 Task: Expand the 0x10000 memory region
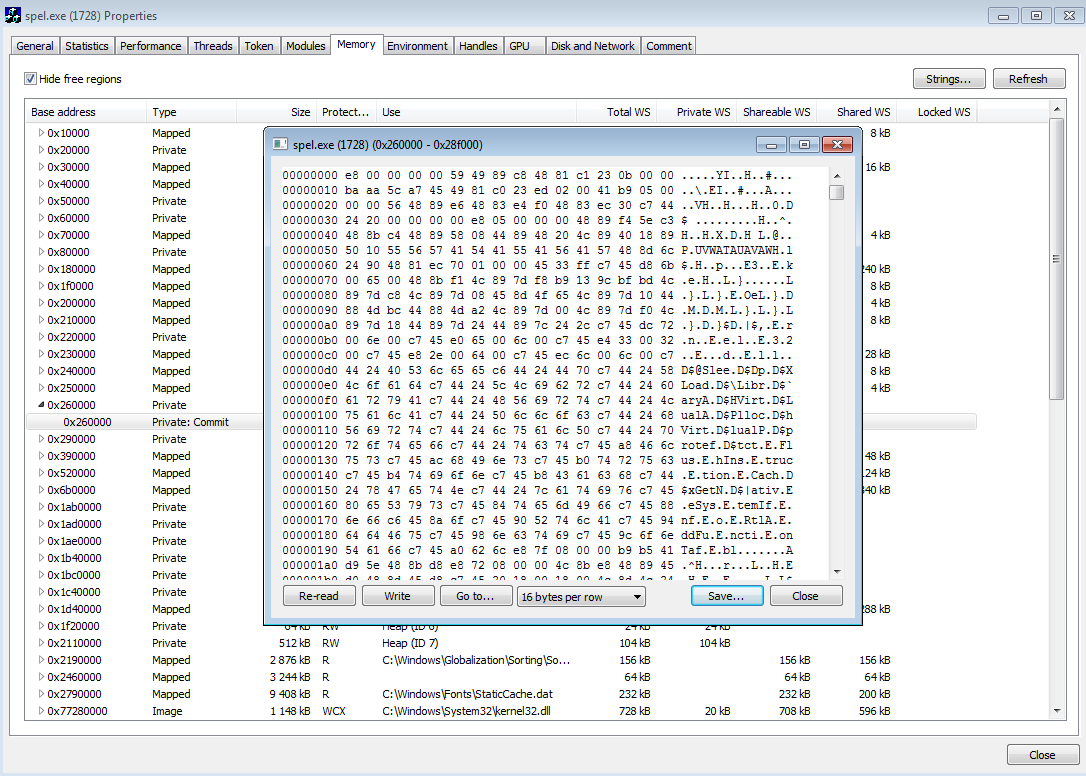pyautogui.click(x=41, y=132)
